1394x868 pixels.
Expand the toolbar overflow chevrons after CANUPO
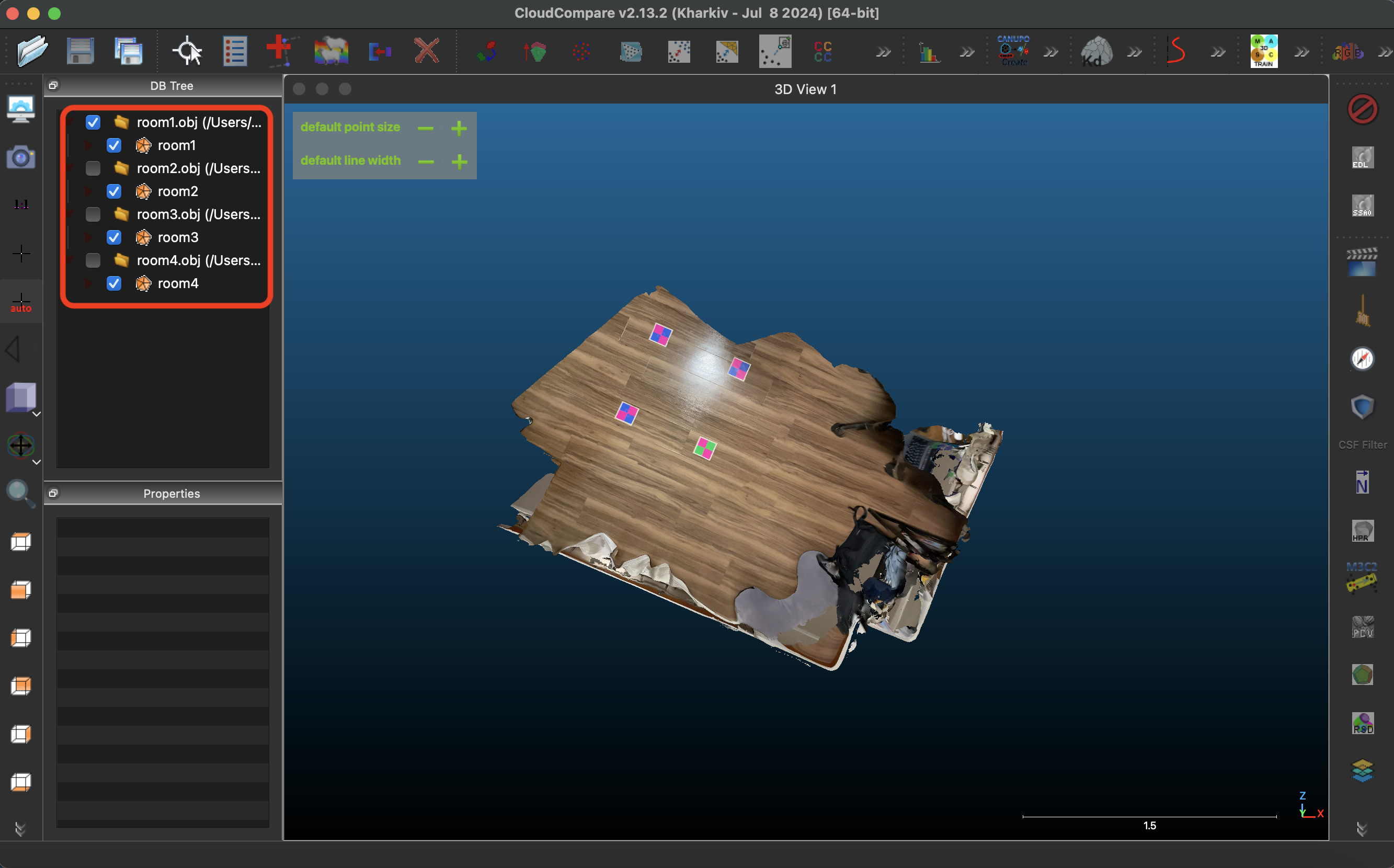tap(1051, 52)
